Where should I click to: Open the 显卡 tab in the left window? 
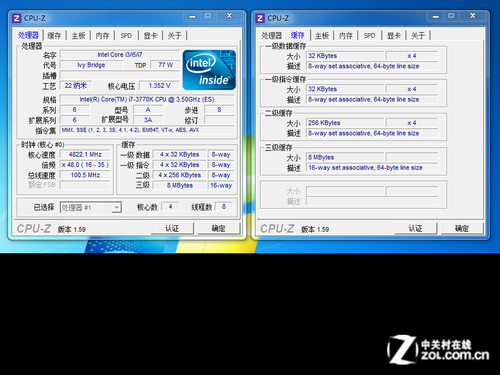click(x=150, y=36)
